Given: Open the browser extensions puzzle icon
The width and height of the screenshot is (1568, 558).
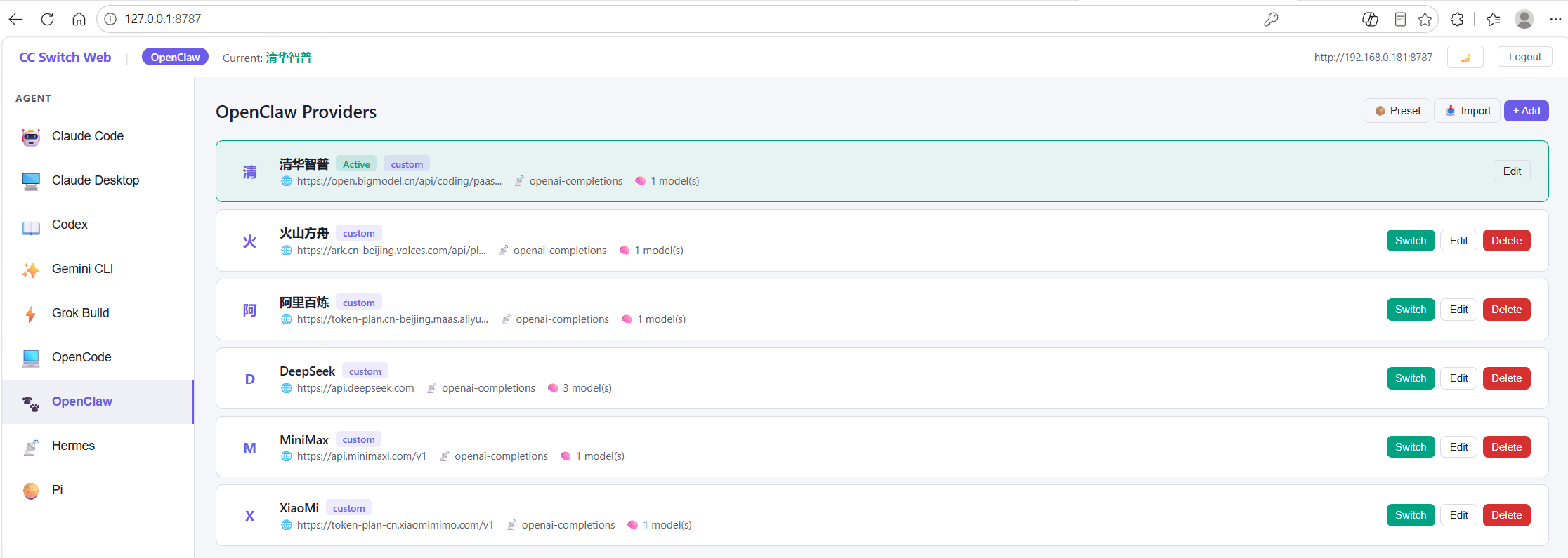Looking at the screenshot, I should pyautogui.click(x=1457, y=19).
